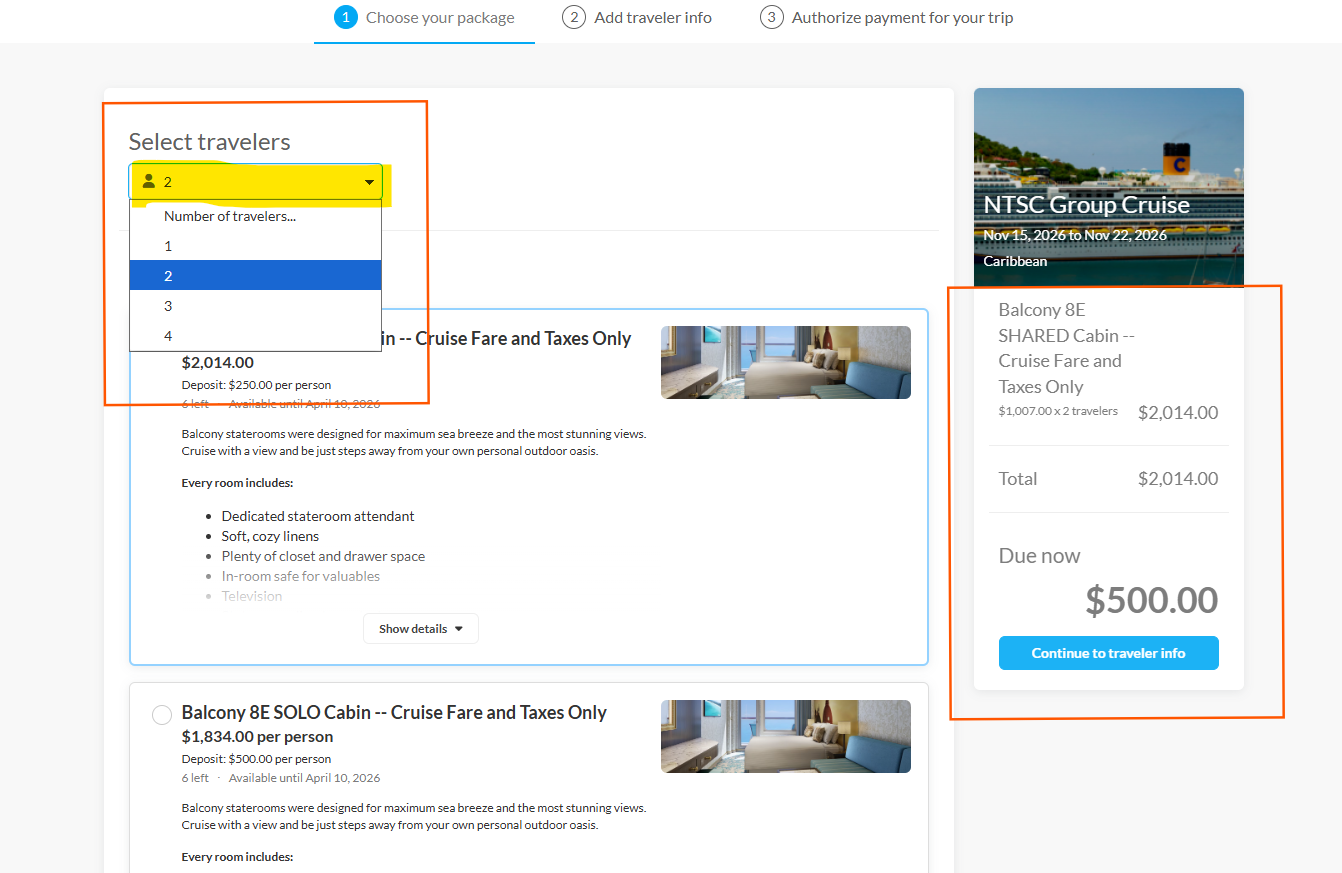Click the '$1,007.00 x 2 travelers' line
This screenshot has height=873, width=1342.
[x=1058, y=411]
